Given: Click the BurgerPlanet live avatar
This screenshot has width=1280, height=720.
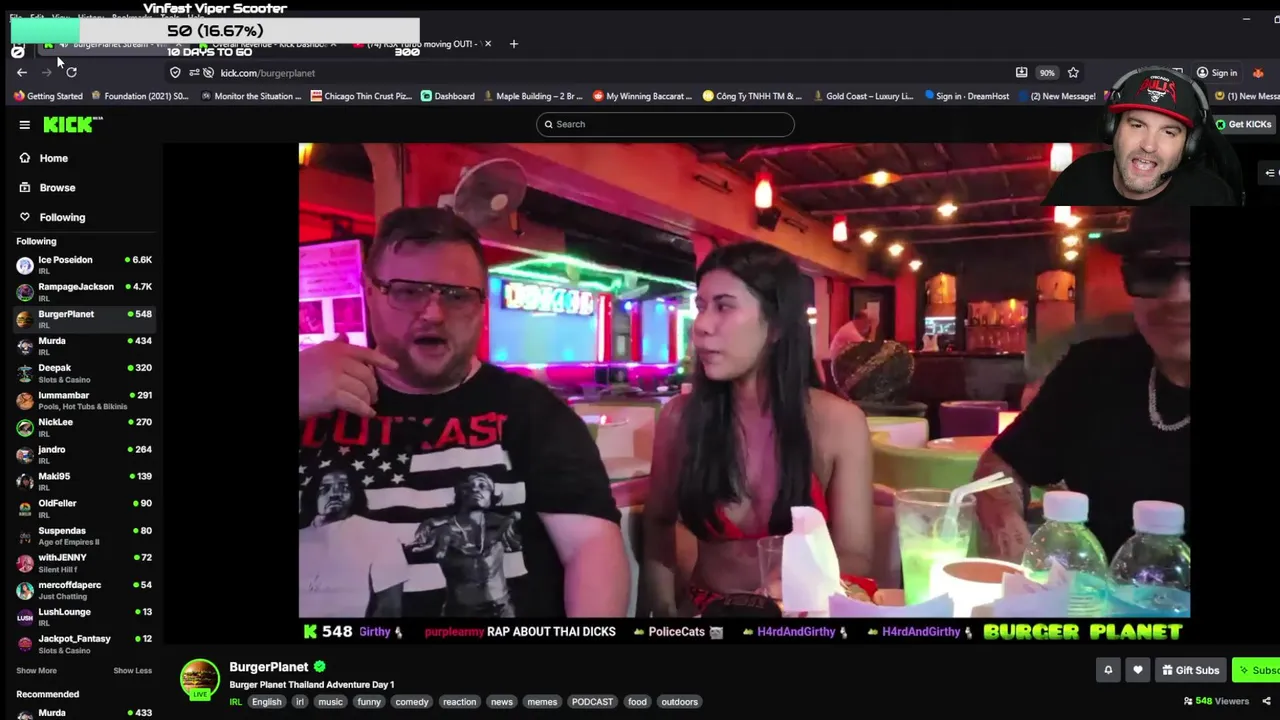Looking at the screenshot, I should coord(199,679).
